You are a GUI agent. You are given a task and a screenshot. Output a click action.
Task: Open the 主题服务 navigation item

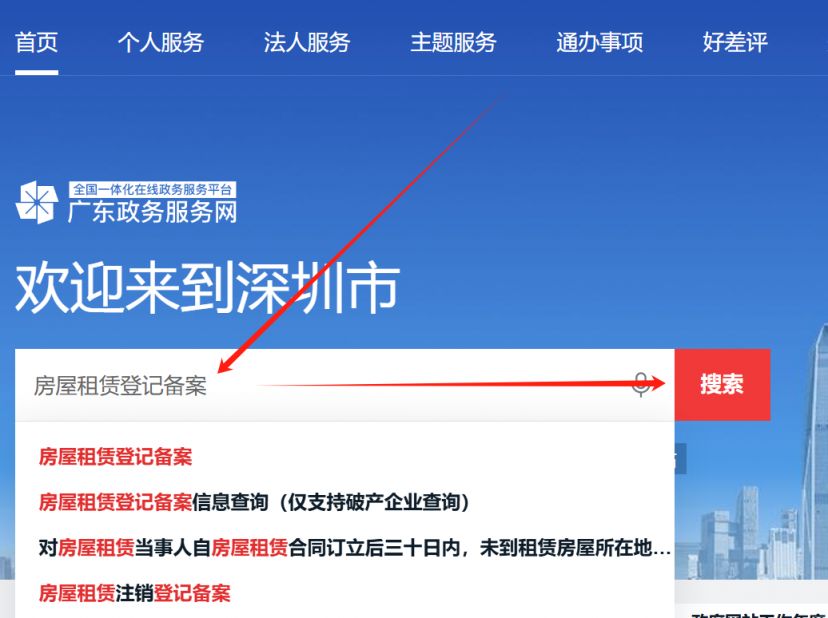[x=453, y=42]
